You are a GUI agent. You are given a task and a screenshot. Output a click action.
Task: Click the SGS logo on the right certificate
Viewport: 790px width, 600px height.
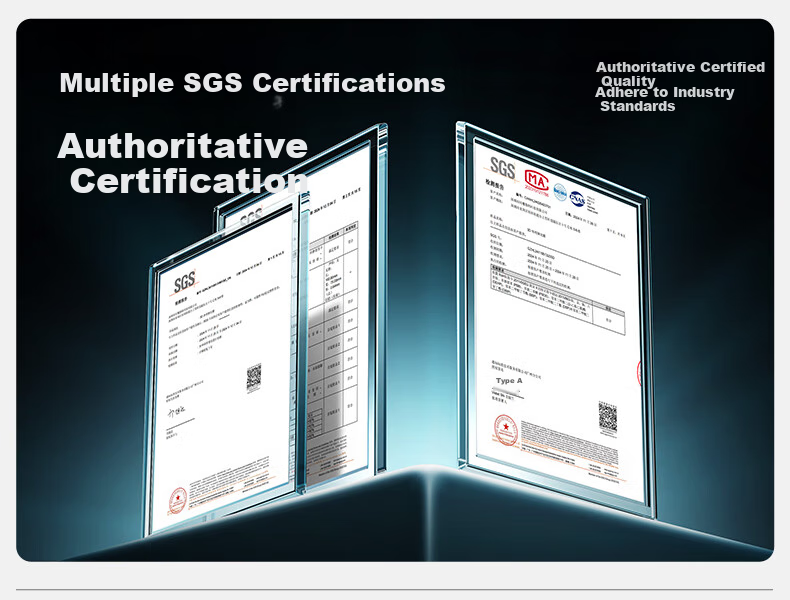click(x=502, y=167)
